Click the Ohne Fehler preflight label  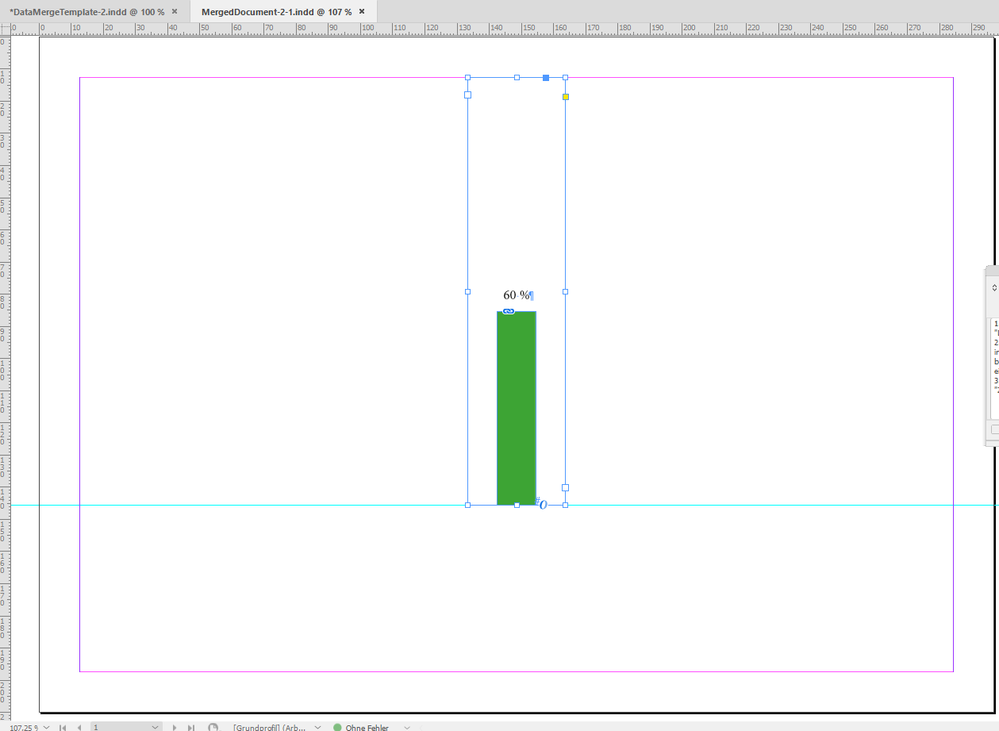coord(367,727)
